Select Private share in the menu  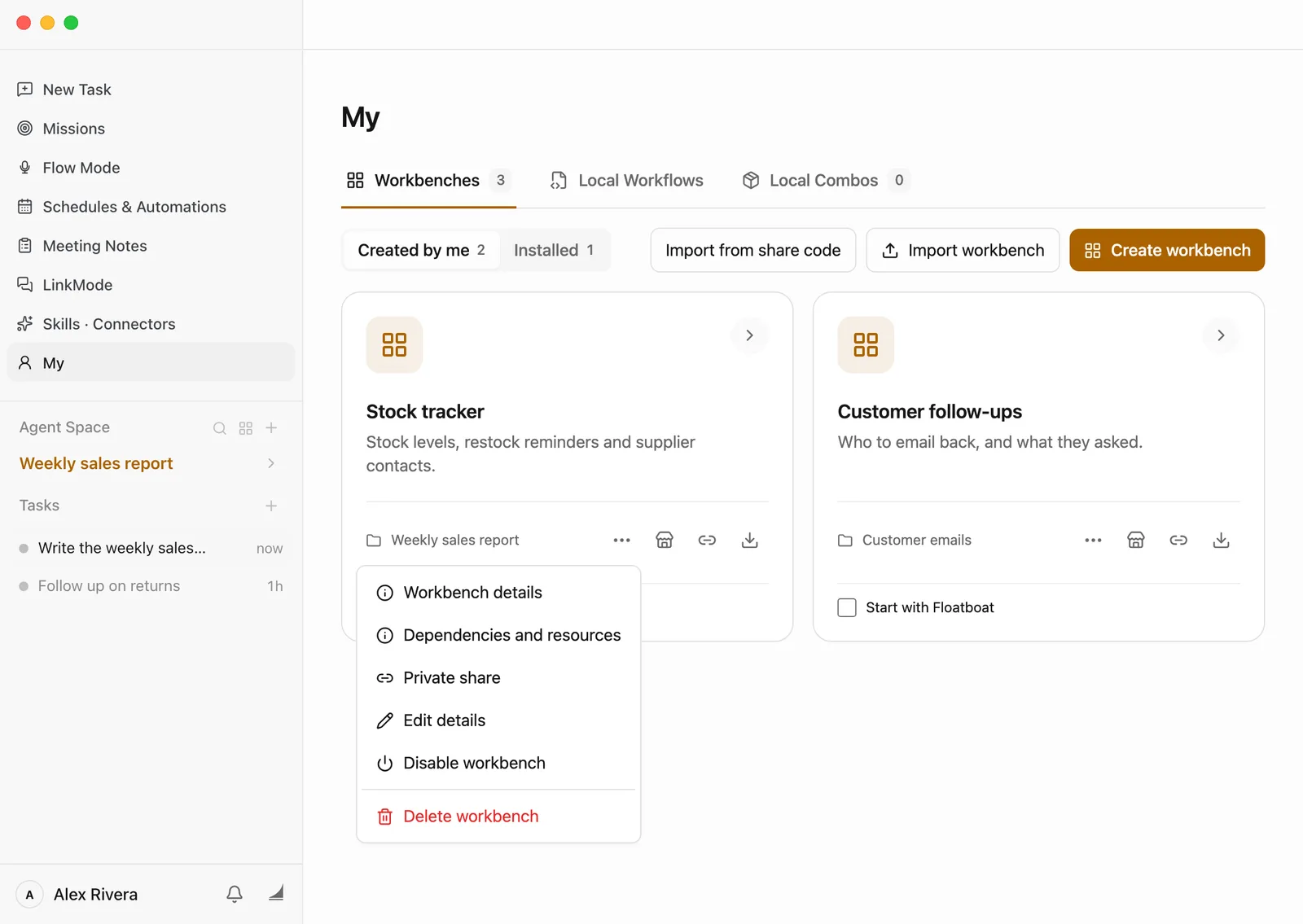tap(498, 677)
